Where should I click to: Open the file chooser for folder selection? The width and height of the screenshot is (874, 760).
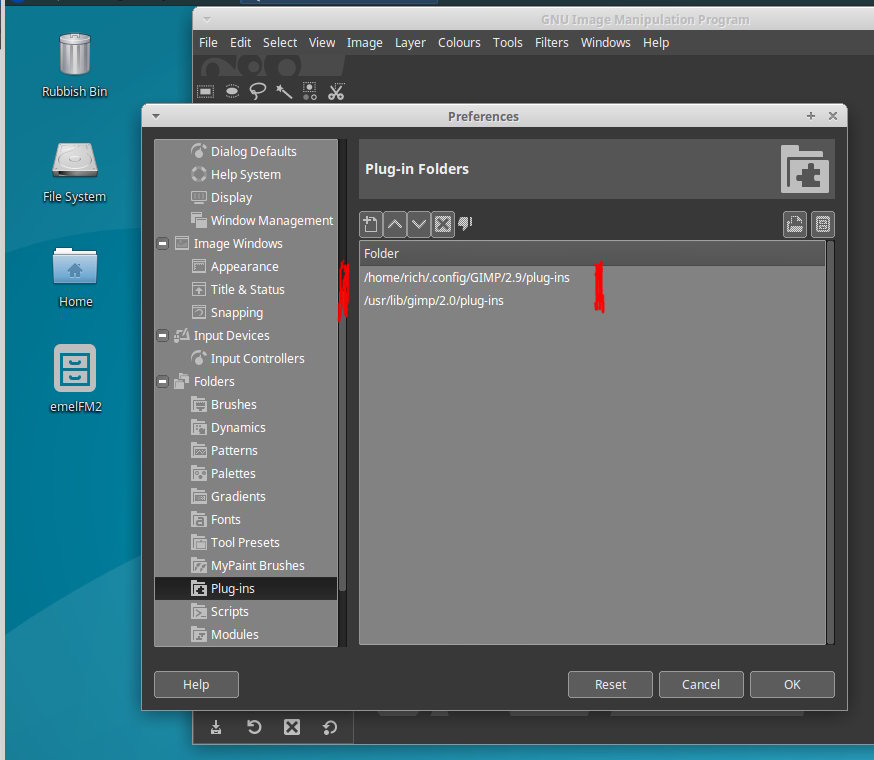[794, 225]
